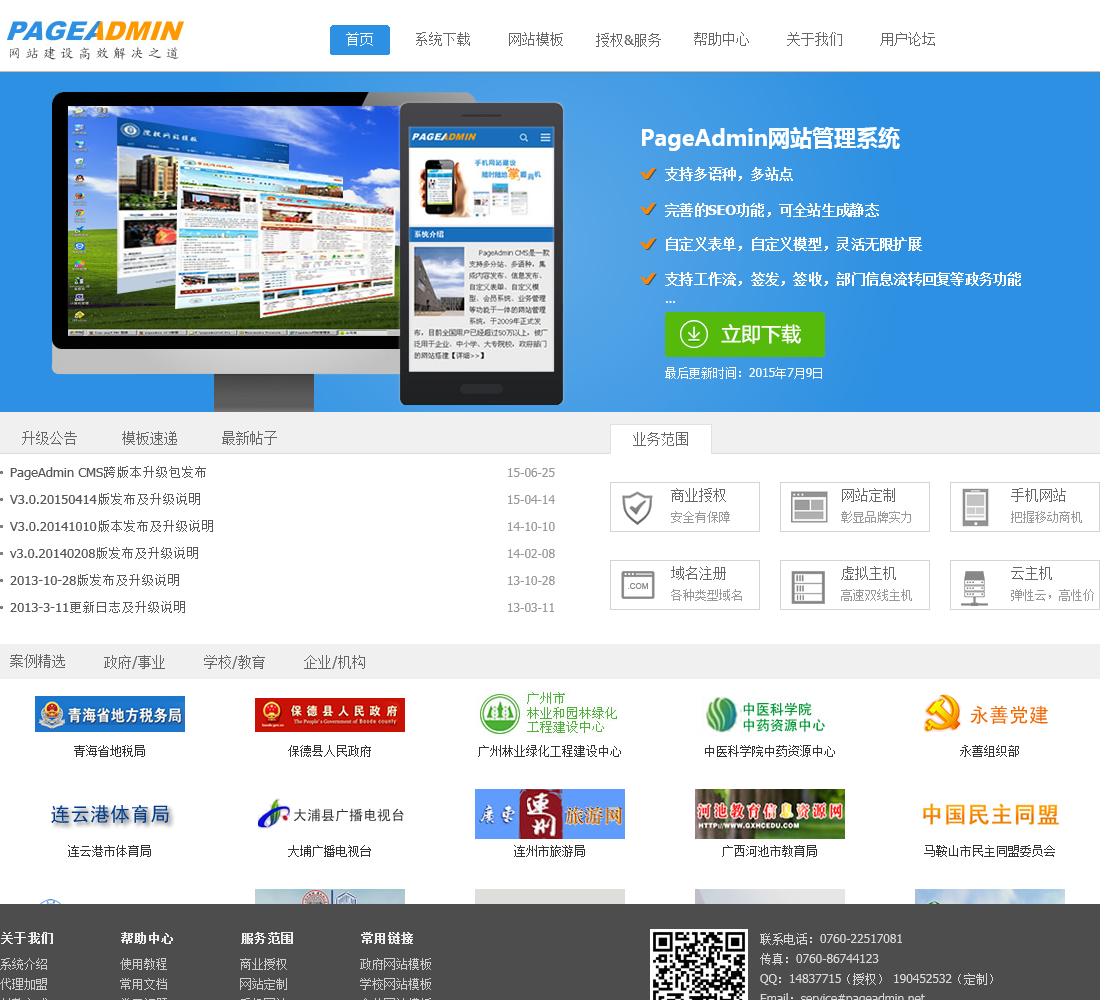Click the server rack icon for 虚拟主机
This screenshot has height=1000, width=1100.
pyautogui.click(x=808, y=587)
